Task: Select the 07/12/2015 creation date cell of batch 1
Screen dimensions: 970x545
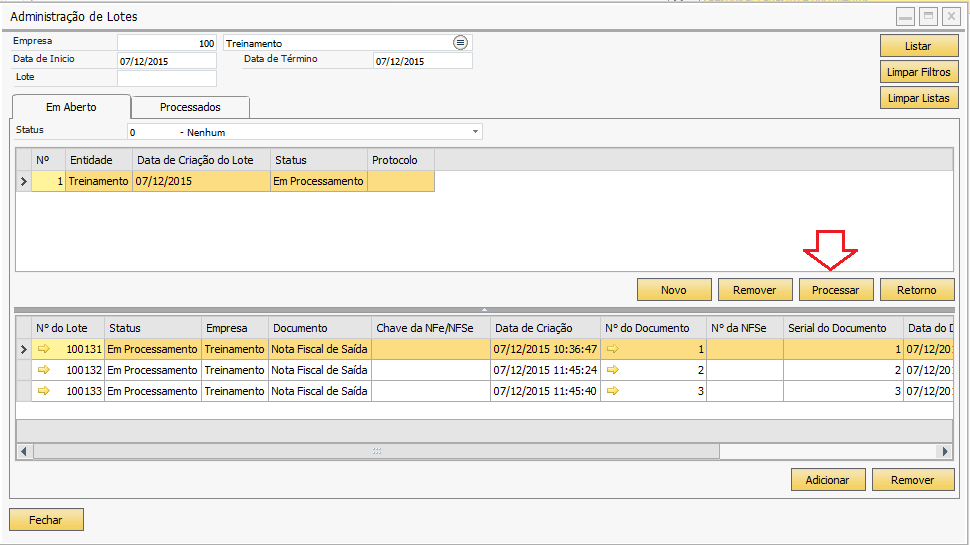Action: (x=201, y=181)
